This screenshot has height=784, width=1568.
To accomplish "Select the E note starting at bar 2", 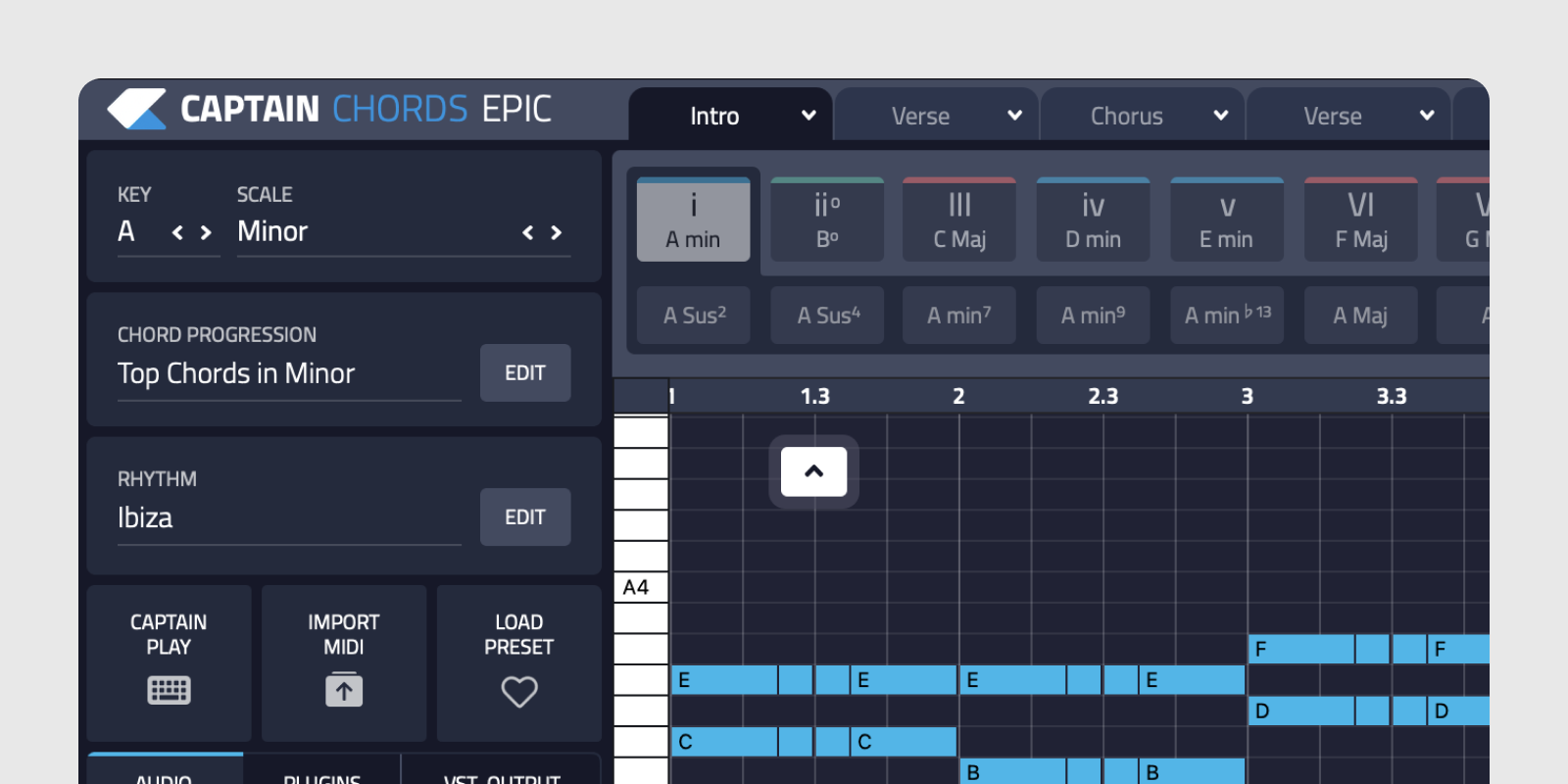I will [x=1012, y=680].
